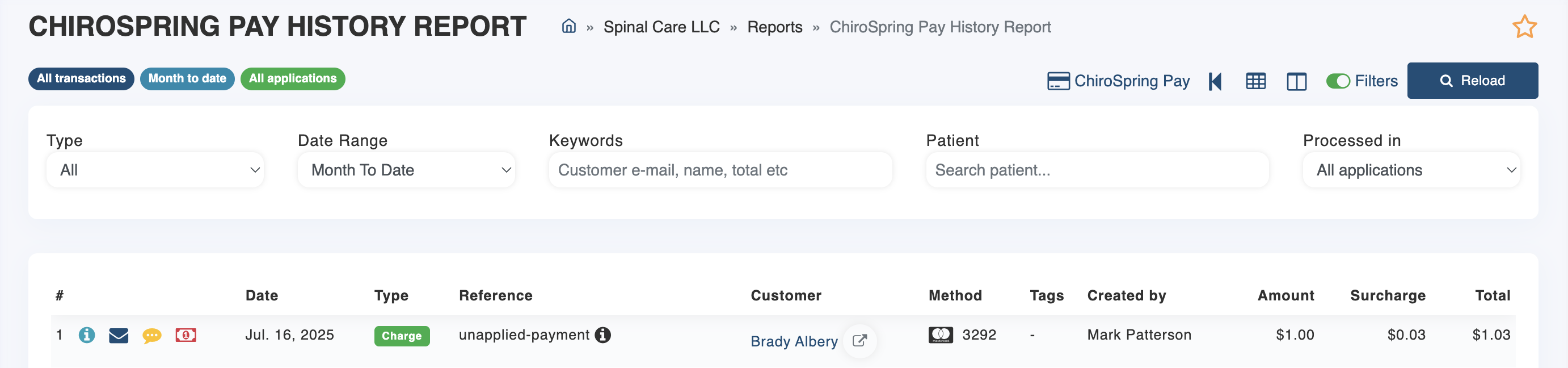Open the comment bubble icon in row 1
The width and height of the screenshot is (1568, 368).
(x=151, y=335)
